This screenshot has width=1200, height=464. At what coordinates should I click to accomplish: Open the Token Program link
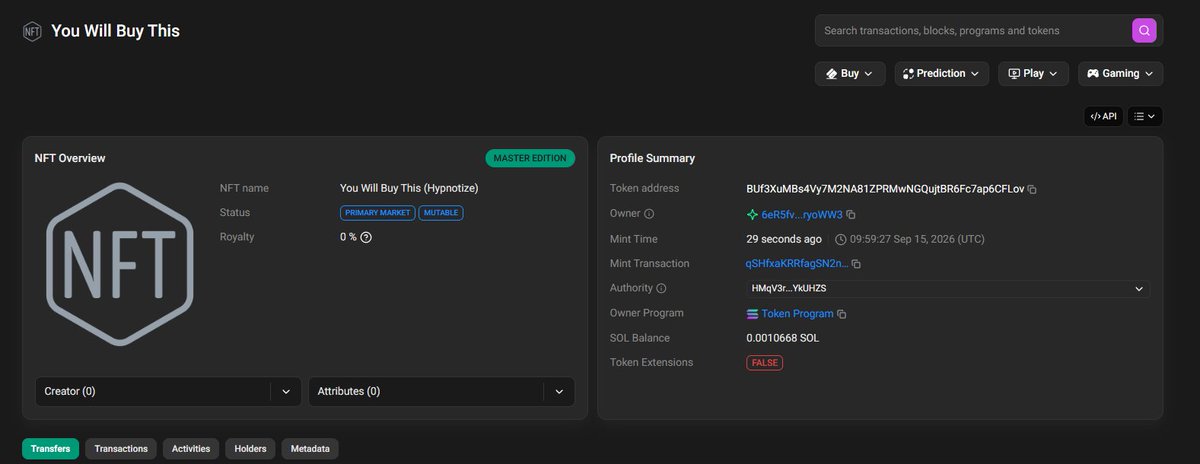(797, 314)
